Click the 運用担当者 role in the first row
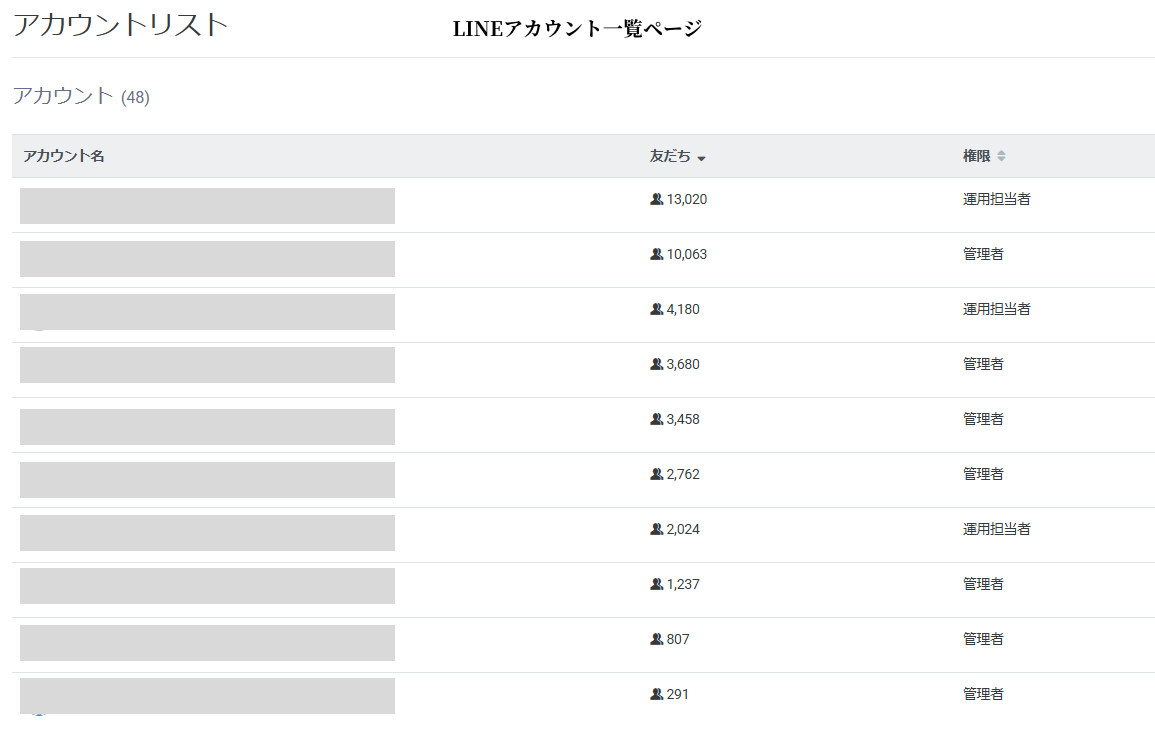Viewport: 1155px width, 737px height. click(996, 200)
